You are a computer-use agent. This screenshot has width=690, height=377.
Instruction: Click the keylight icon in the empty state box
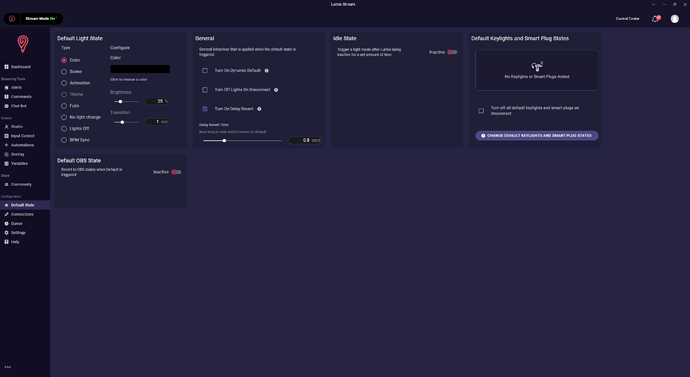tap(537, 66)
